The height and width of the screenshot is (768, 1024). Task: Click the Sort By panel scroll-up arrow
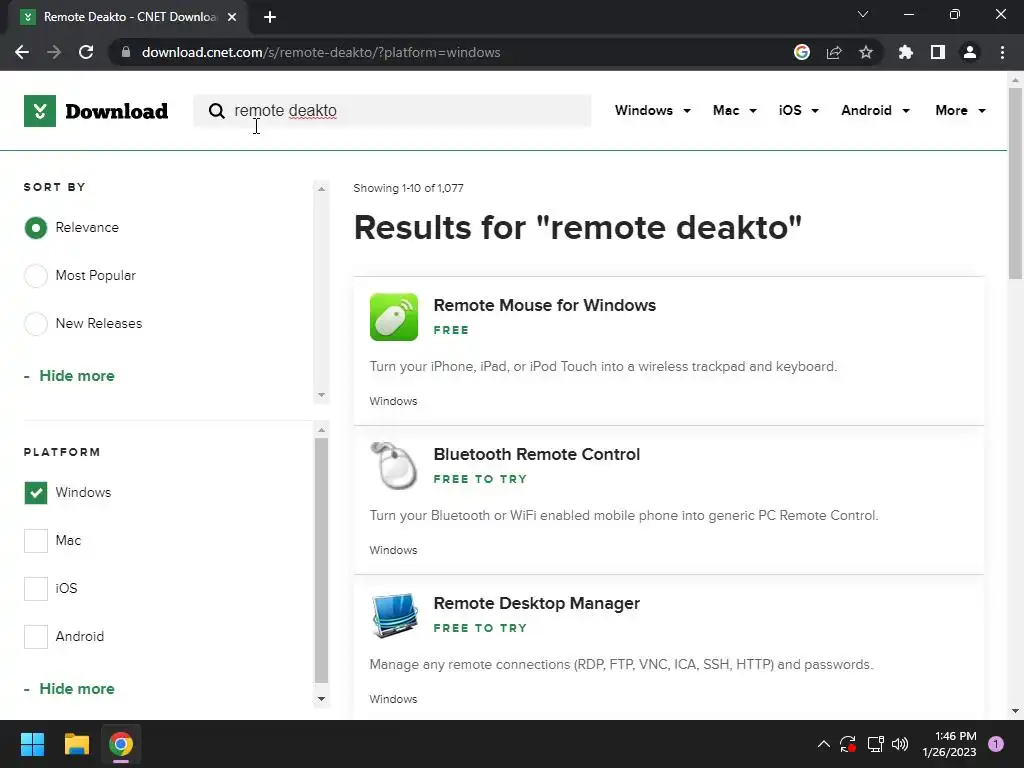click(x=321, y=189)
